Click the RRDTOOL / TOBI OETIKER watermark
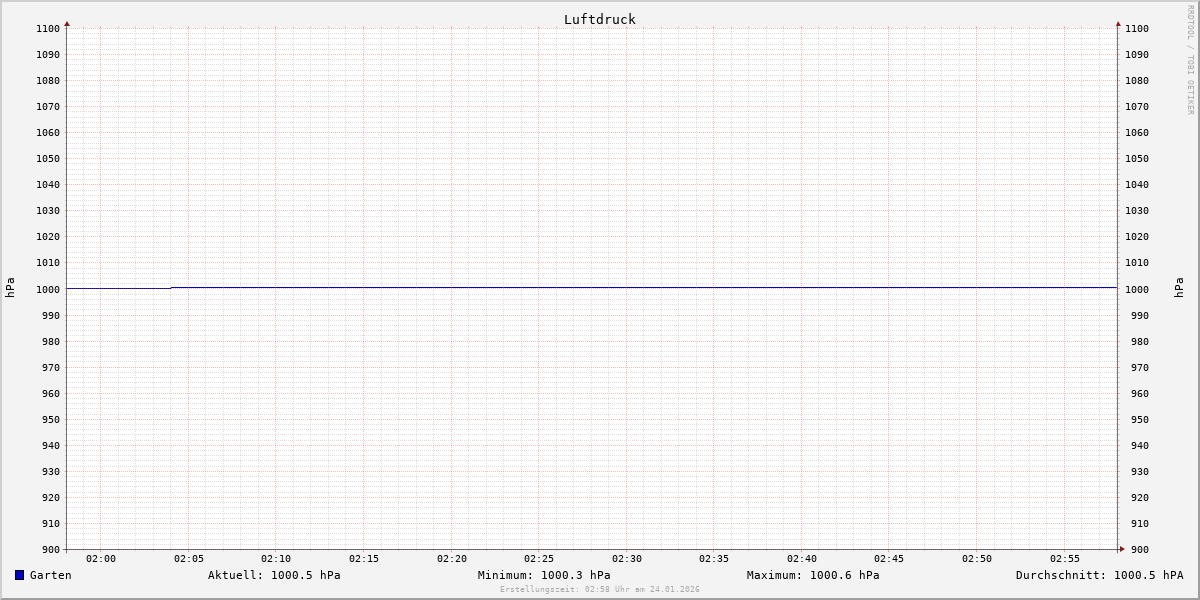 tap(1190, 60)
